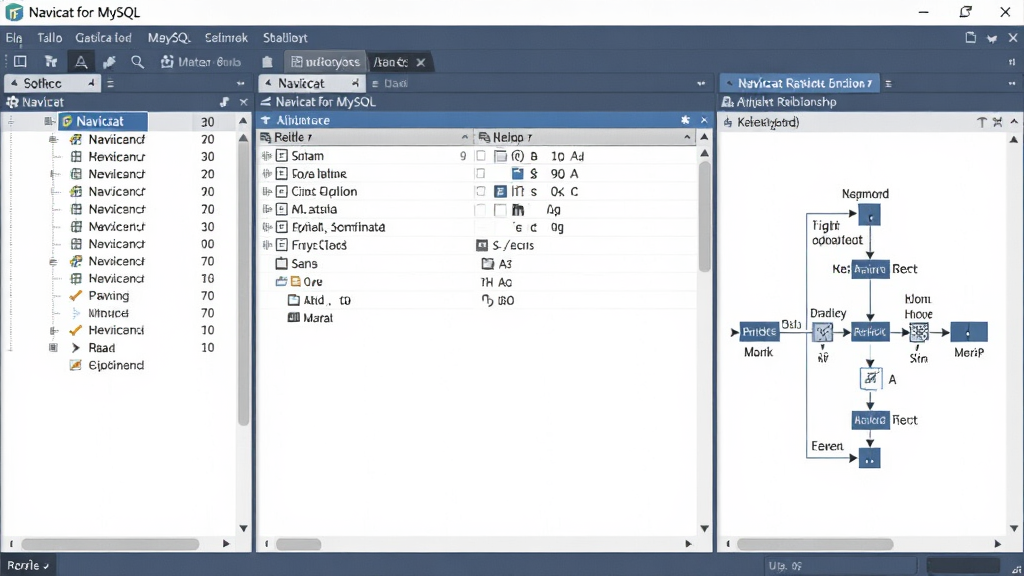Click the blue save icon in the Fora lelme row
This screenshot has height=576, width=1024.
tap(518, 174)
